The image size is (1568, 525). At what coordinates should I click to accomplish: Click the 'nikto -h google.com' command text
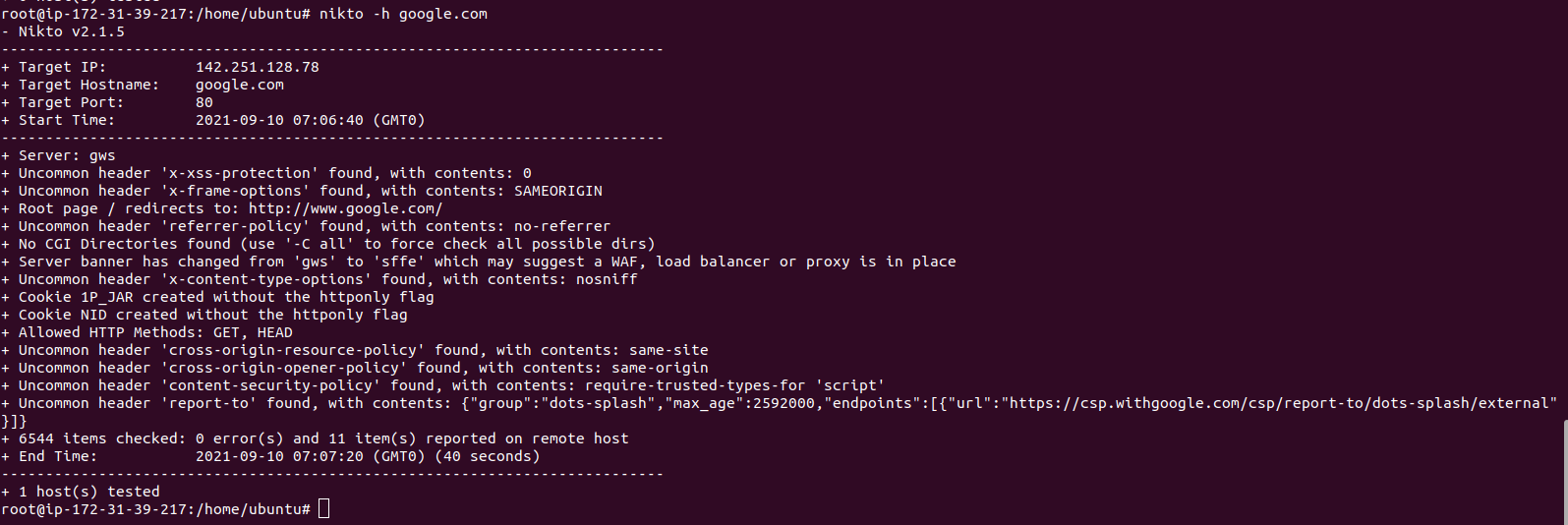[x=403, y=14]
